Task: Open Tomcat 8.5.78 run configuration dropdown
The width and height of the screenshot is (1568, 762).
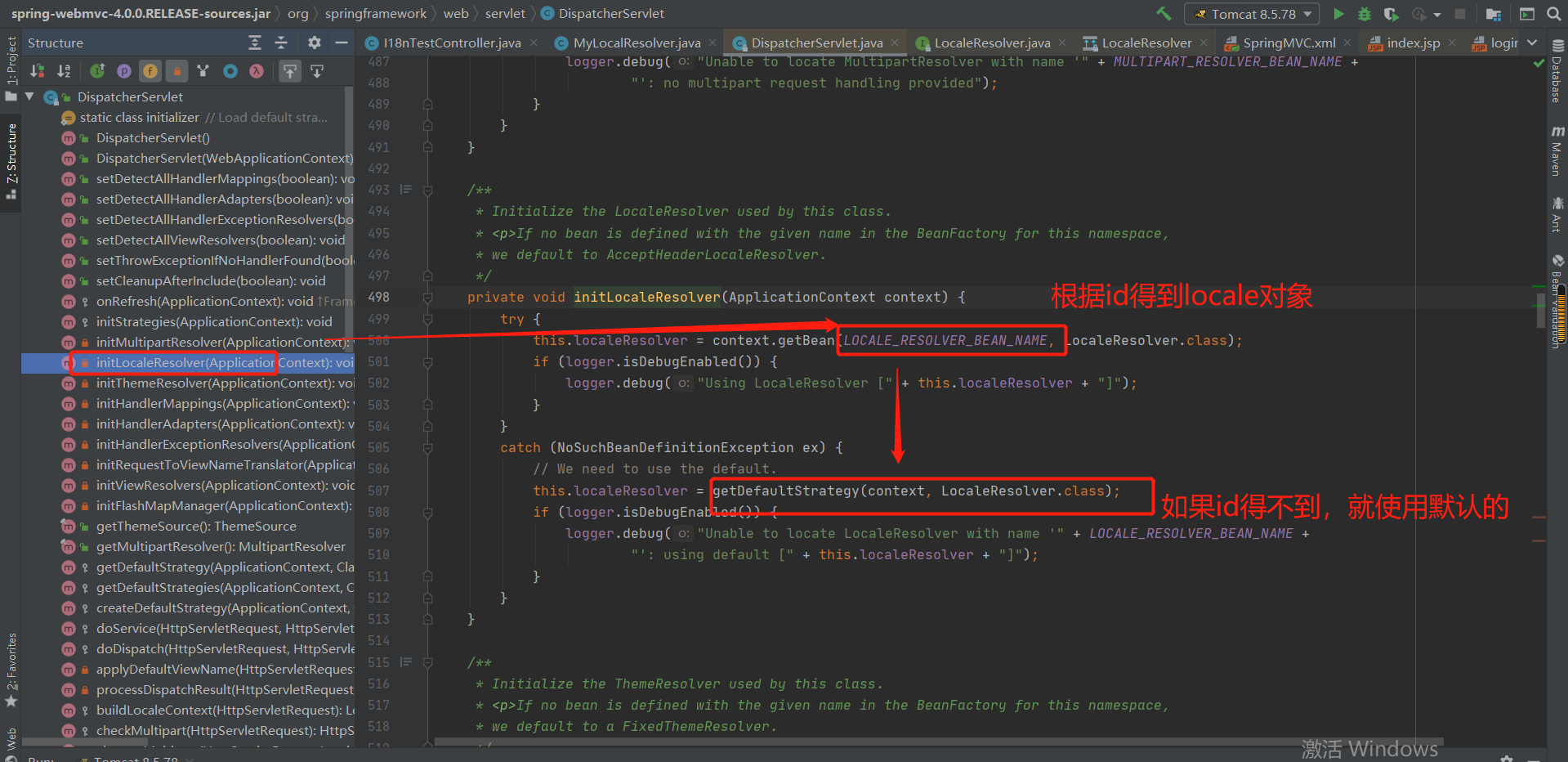Action: point(1252,14)
